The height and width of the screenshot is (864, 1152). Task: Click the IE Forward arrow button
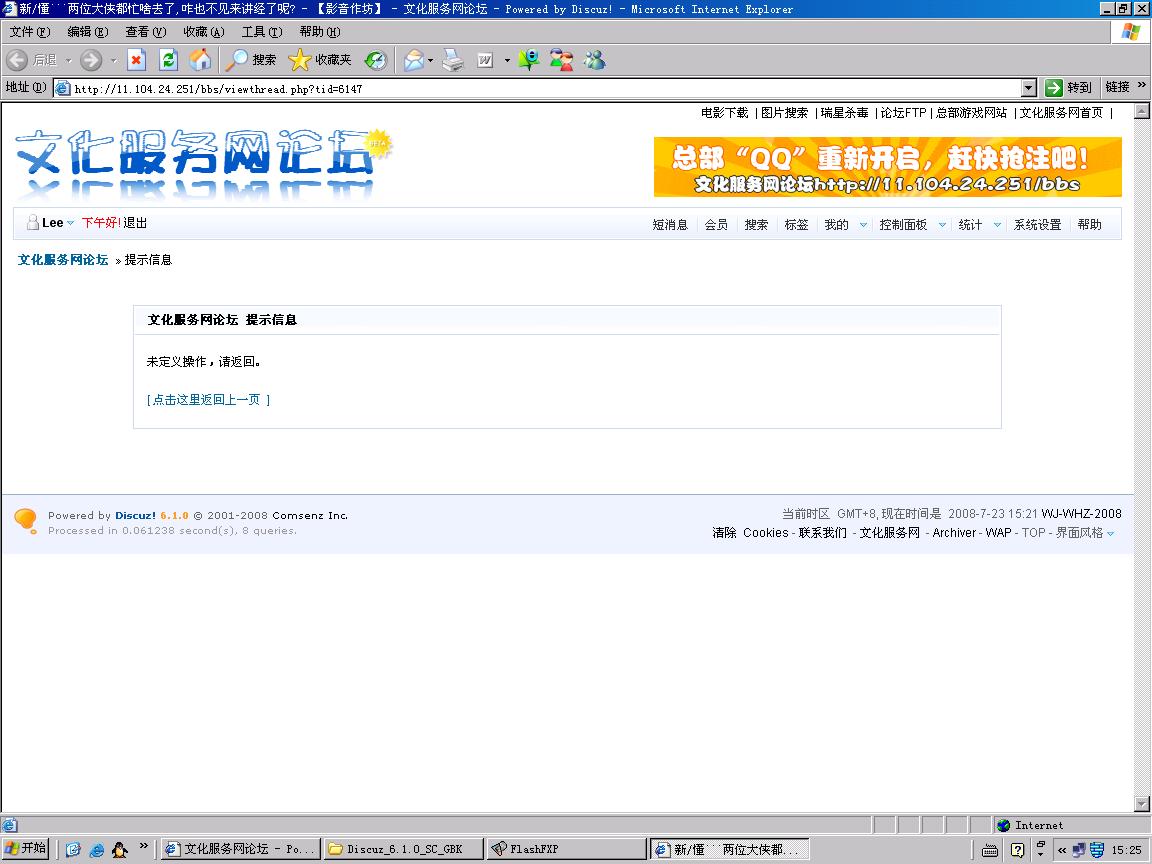click(91, 60)
